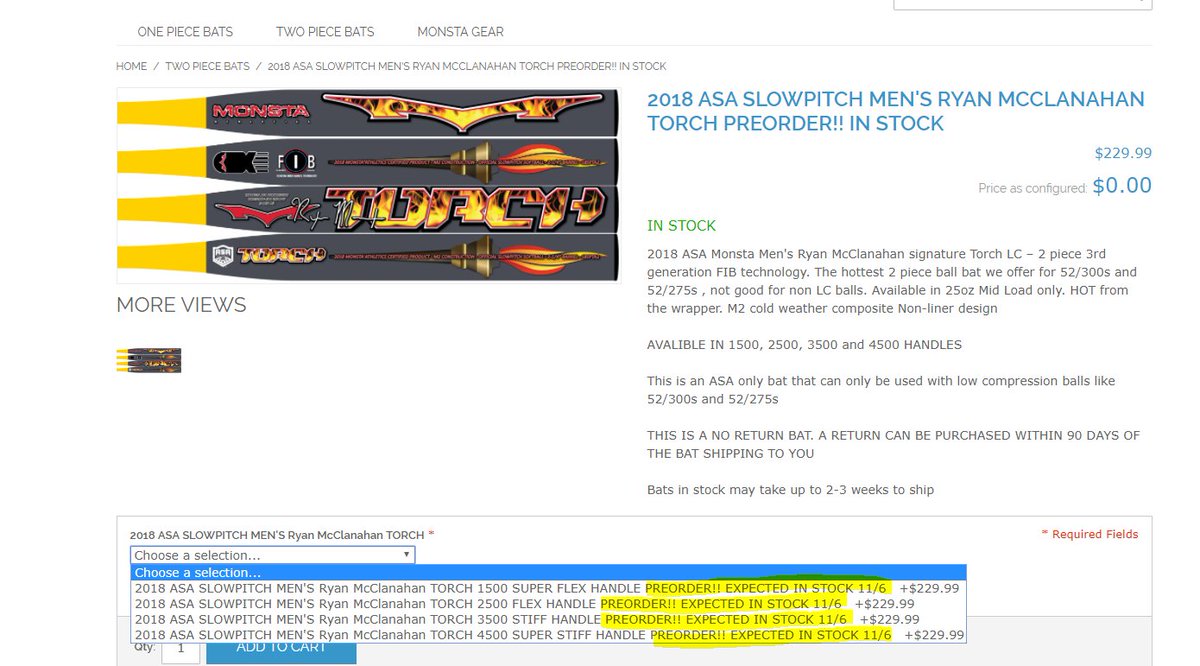Image resolution: width=1200 pixels, height=666 pixels.
Task: Select TORCH 2500 FLEX HANDLE option
Action: point(548,603)
